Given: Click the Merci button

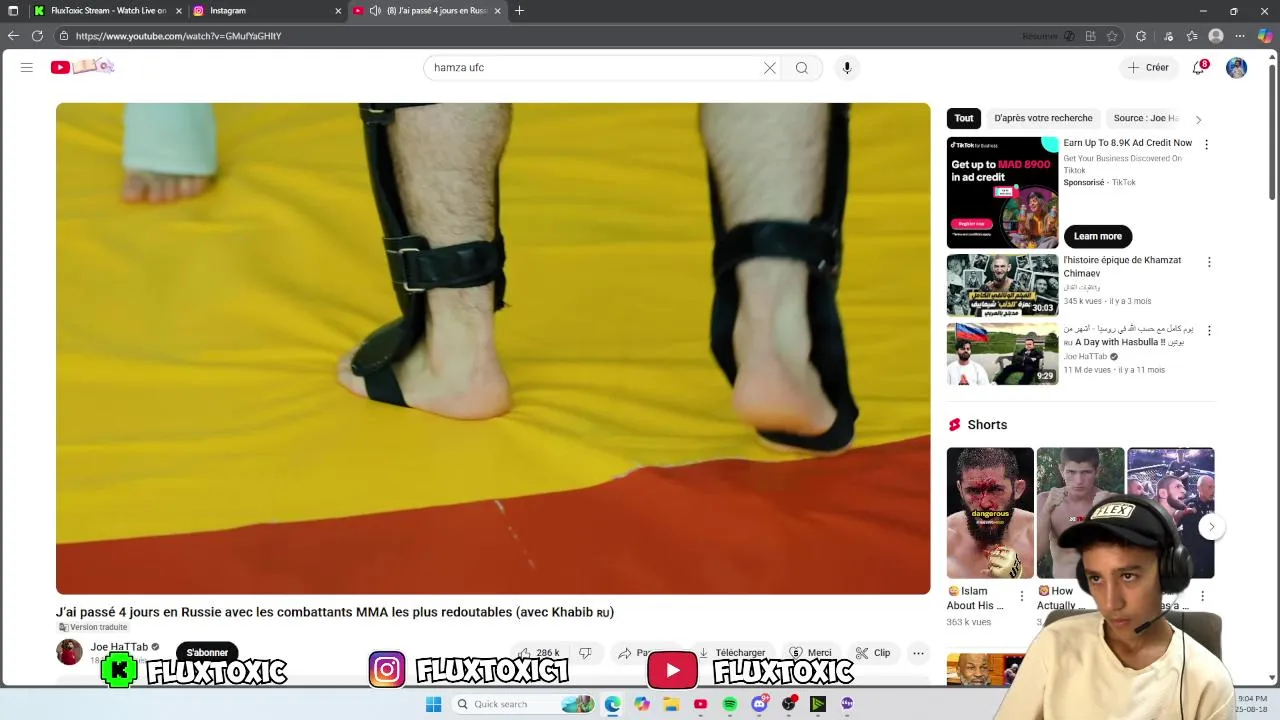Looking at the screenshot, I should [x=810, y=653].
